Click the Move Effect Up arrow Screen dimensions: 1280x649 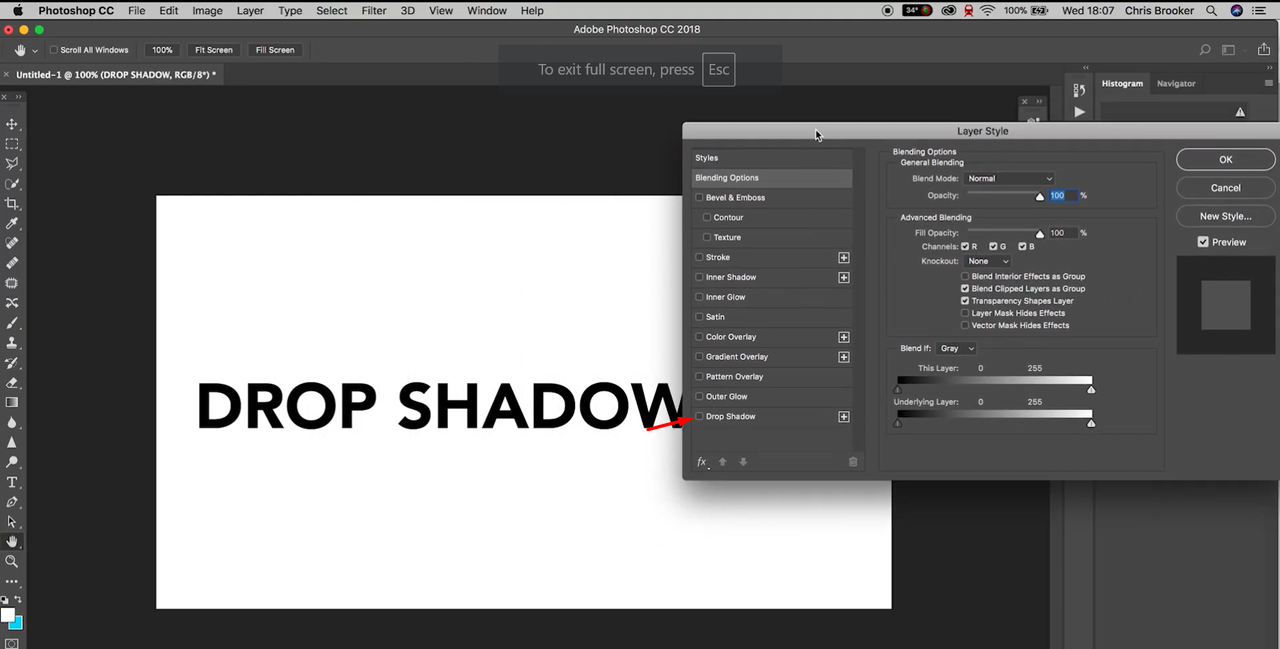(x=722, y=461)
